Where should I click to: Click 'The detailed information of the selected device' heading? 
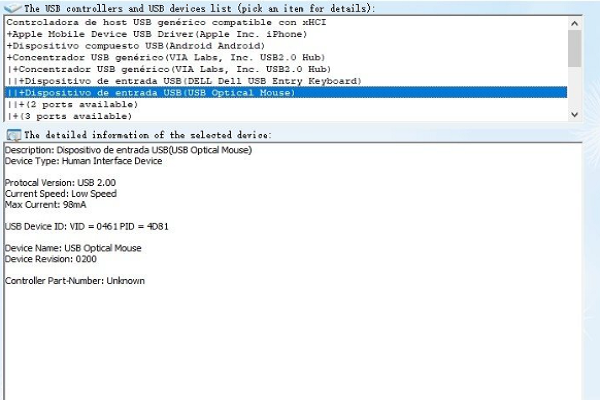pyautogui.click(x=148, y=135)
